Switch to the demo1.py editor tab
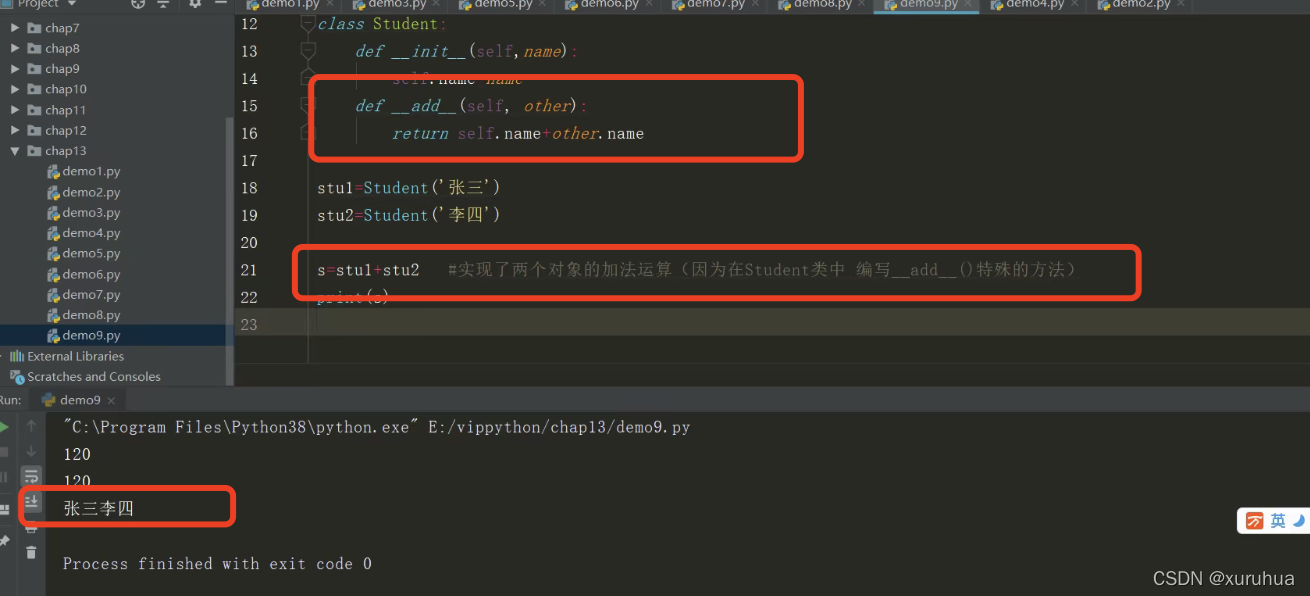 (x=290, y=5)
